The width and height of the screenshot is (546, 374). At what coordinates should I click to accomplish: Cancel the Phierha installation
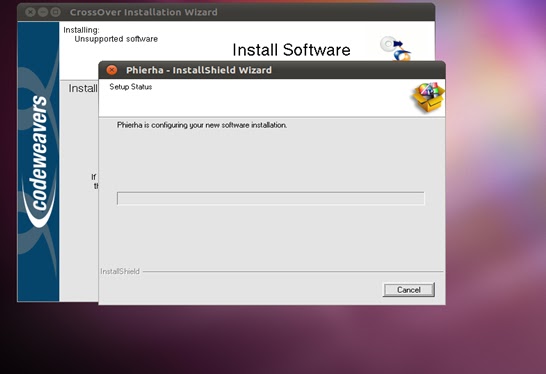pos(409,290)
